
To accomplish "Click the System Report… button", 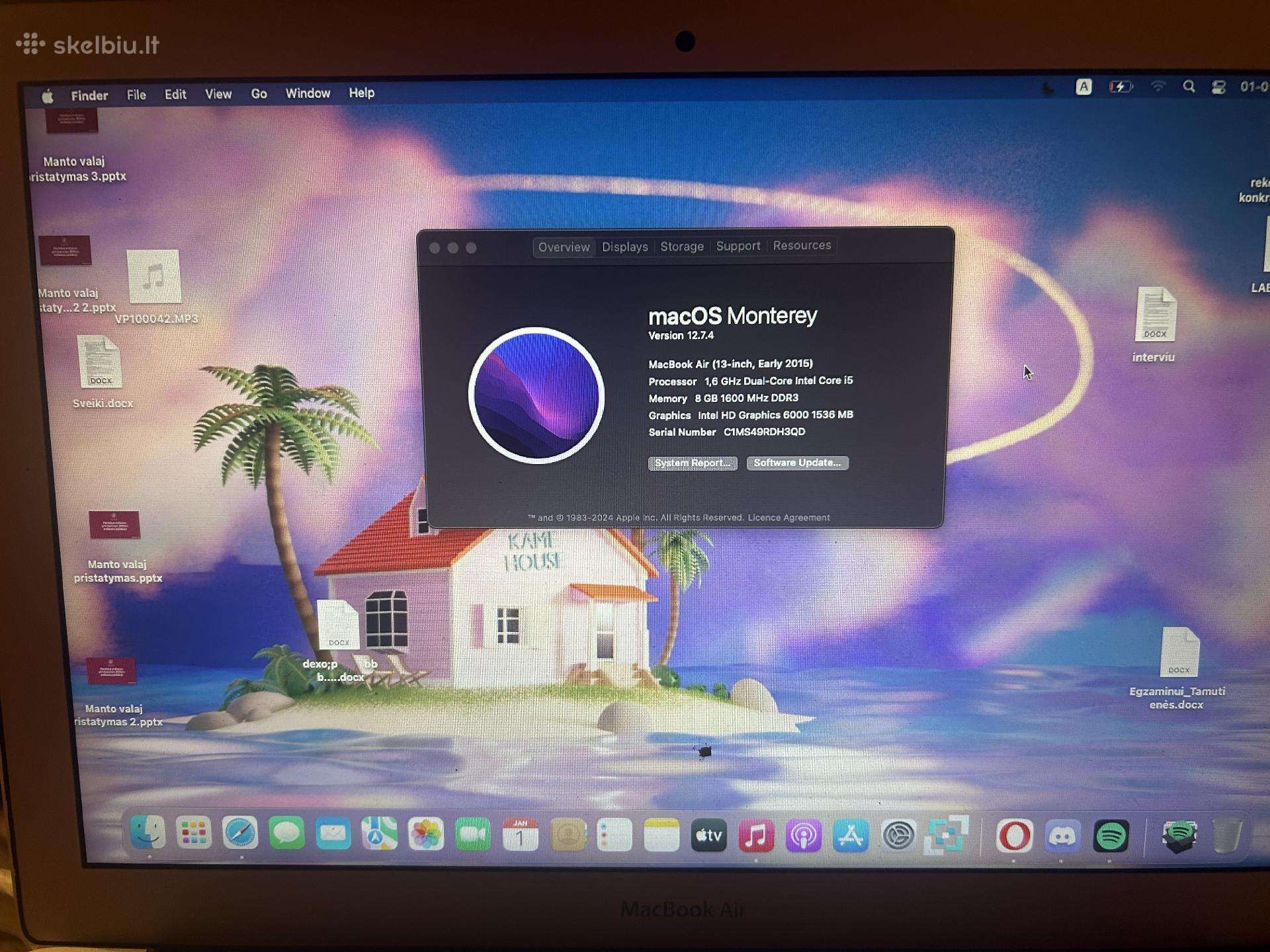I will pyautogui.click(x=693, y=463).
